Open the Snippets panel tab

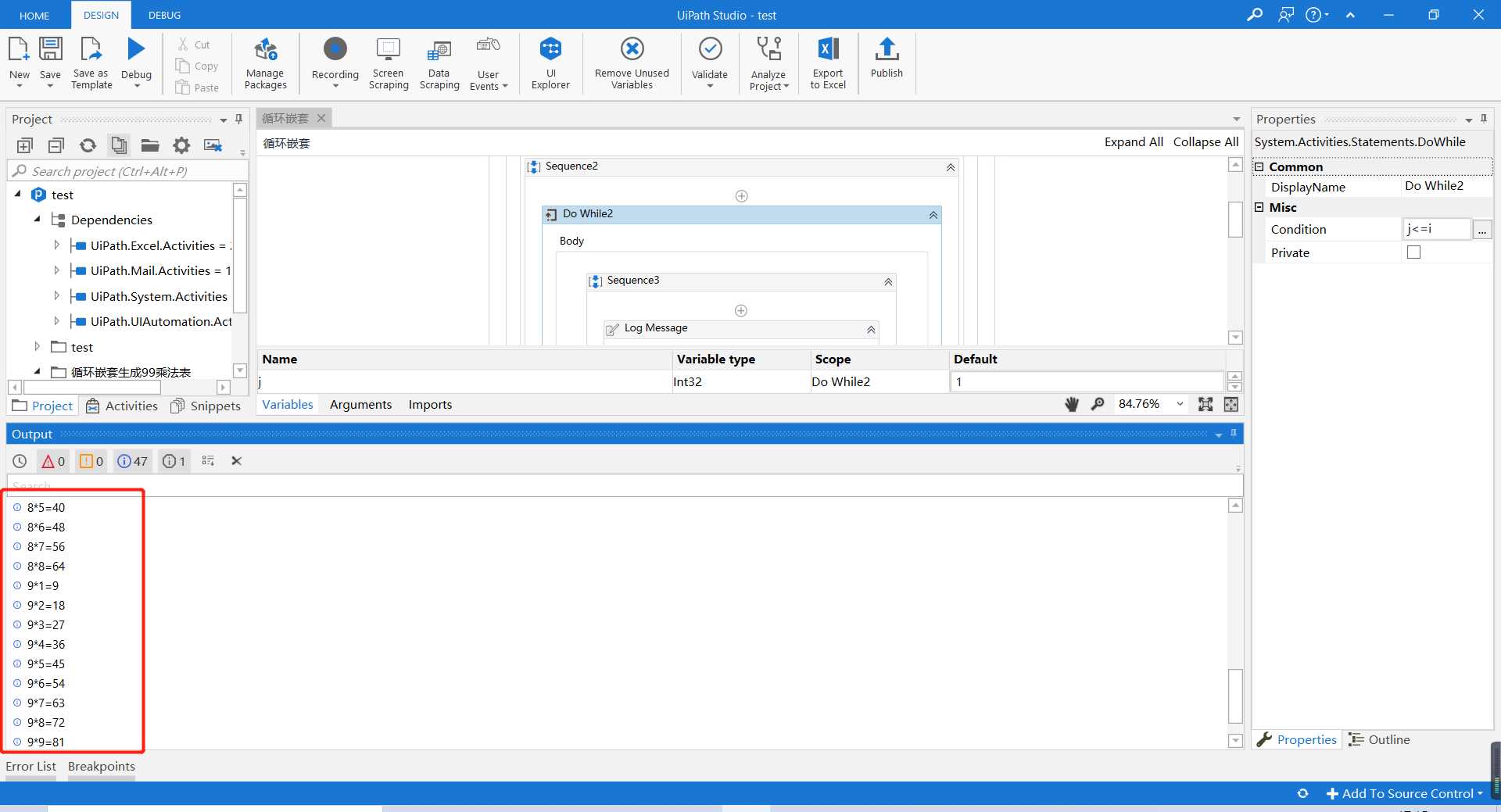point(206,406)
